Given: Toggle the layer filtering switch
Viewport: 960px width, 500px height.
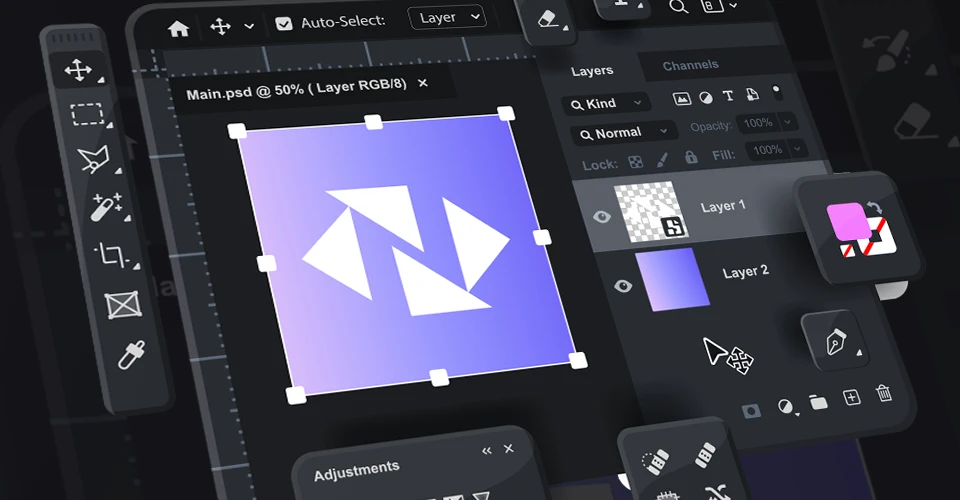Looking at the screenshot, I should pyautogui.click(x=776, y=92).
